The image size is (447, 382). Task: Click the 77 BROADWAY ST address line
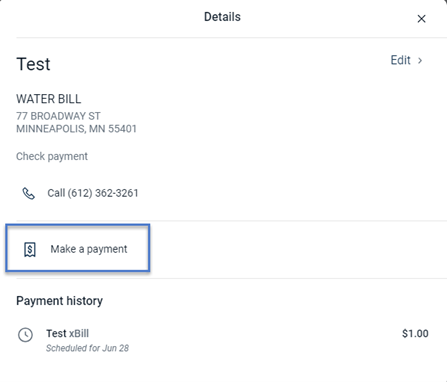pyautogui.click(x=58, y=116)
